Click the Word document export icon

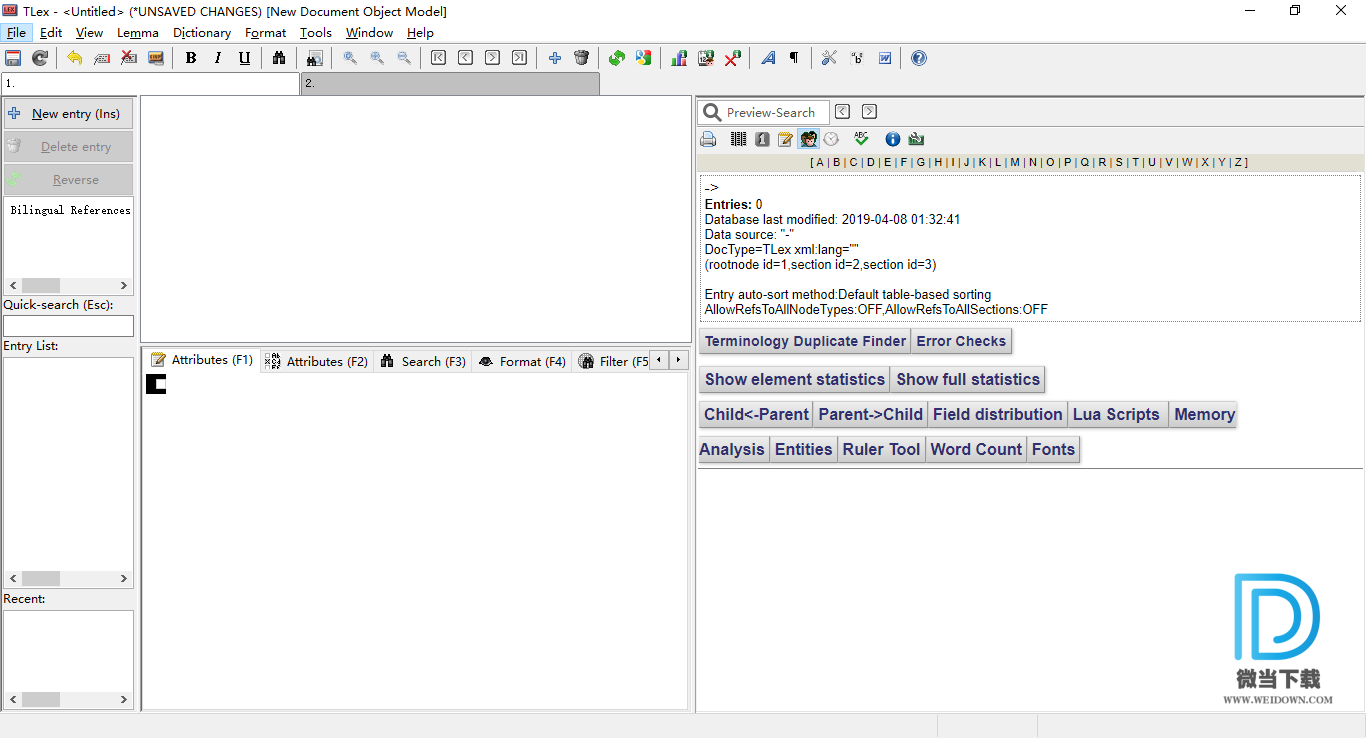coord(885,58)
